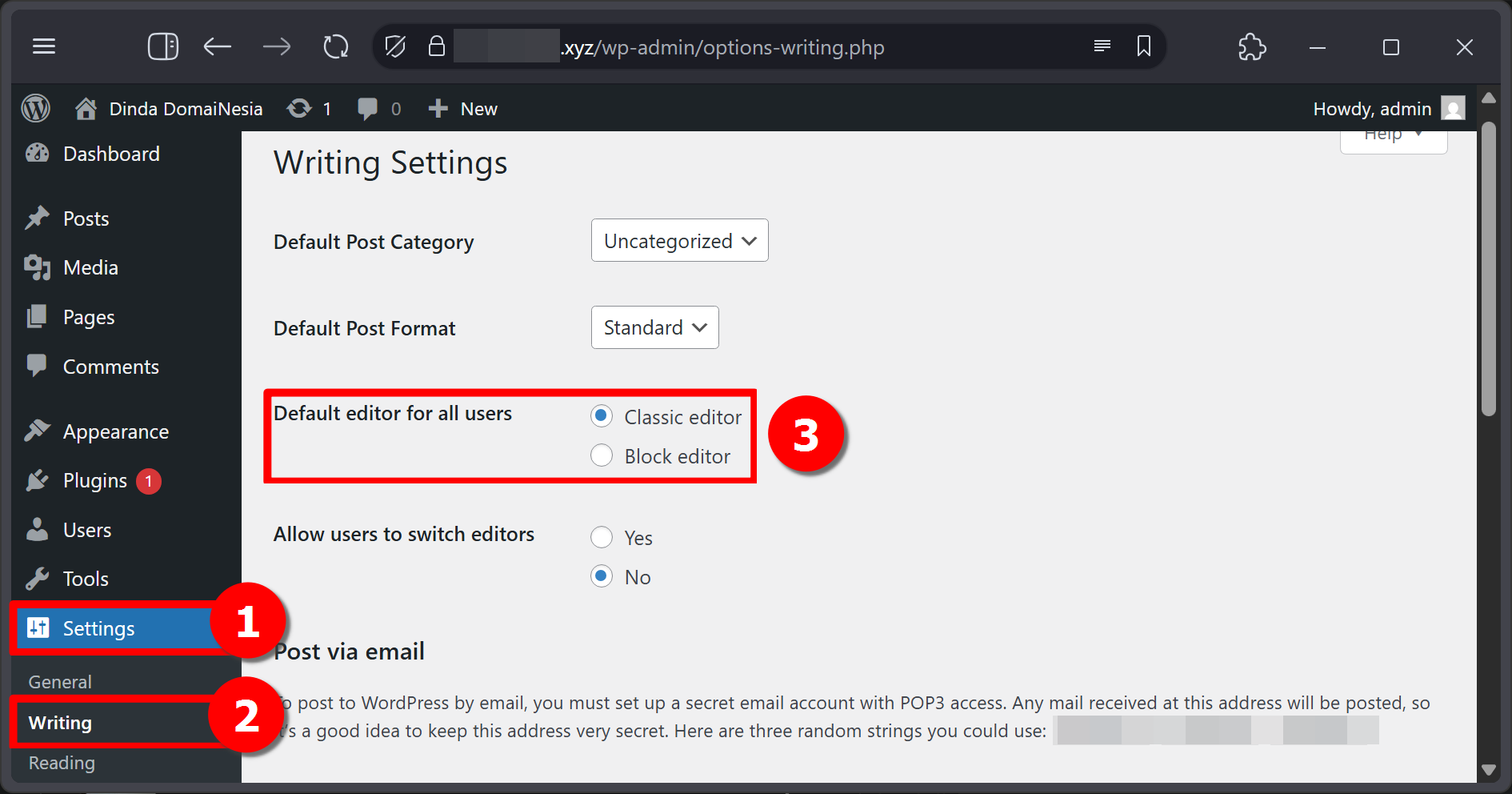Toggle the browser sidebar panel icon
The width and height of the screenshot is (1512, 794).
click(163, 46)
